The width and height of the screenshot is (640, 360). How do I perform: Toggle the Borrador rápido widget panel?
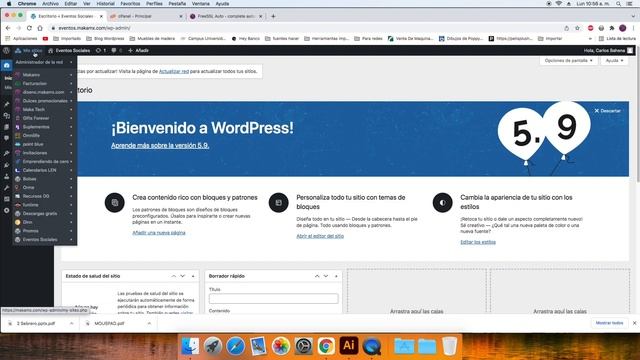click(336, 276)
